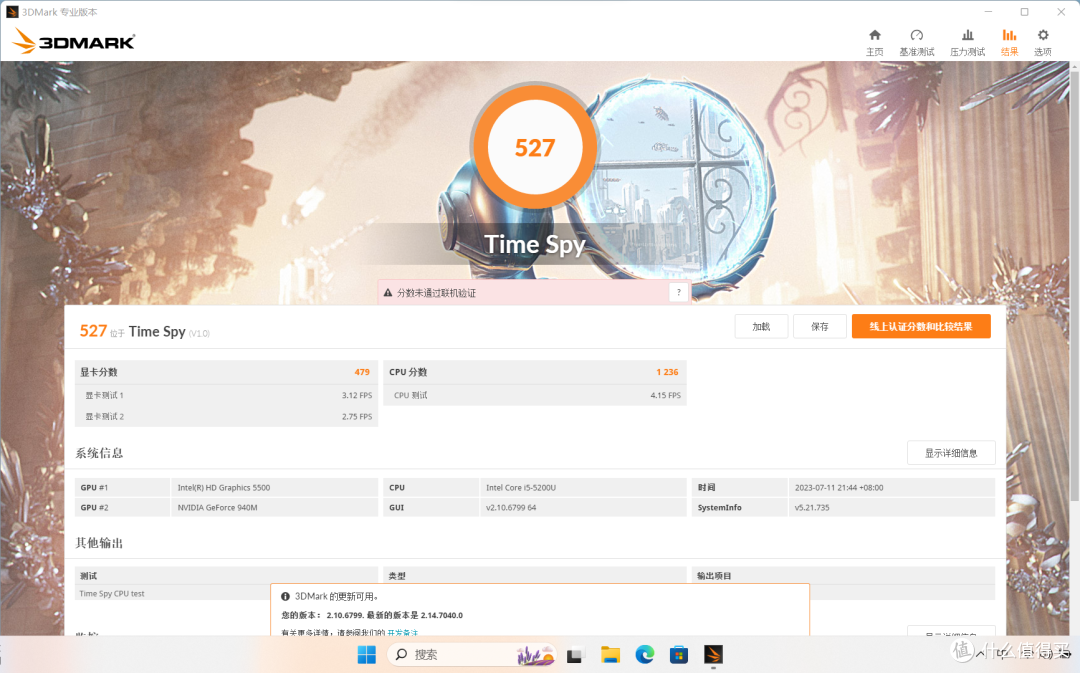Launch Microsoft Store from the taskbar
Viewport: 1080px width, 673px height.
tap(679, 655)
